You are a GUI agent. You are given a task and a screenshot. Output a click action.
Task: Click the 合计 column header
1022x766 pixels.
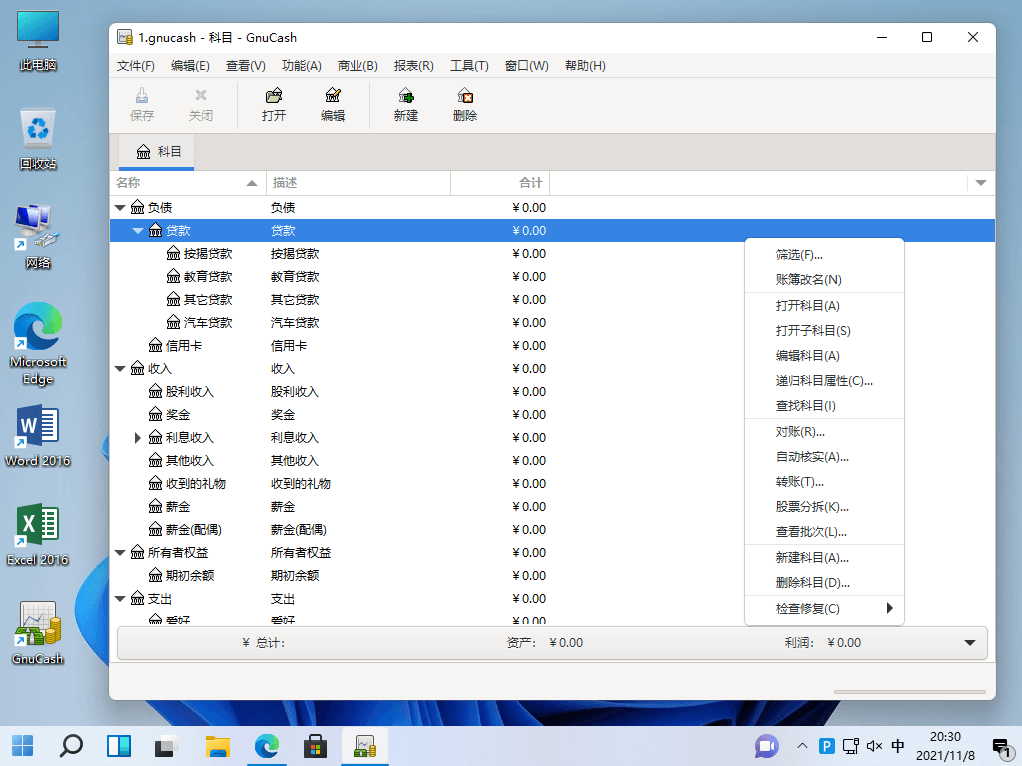click(x=500, y=183)
